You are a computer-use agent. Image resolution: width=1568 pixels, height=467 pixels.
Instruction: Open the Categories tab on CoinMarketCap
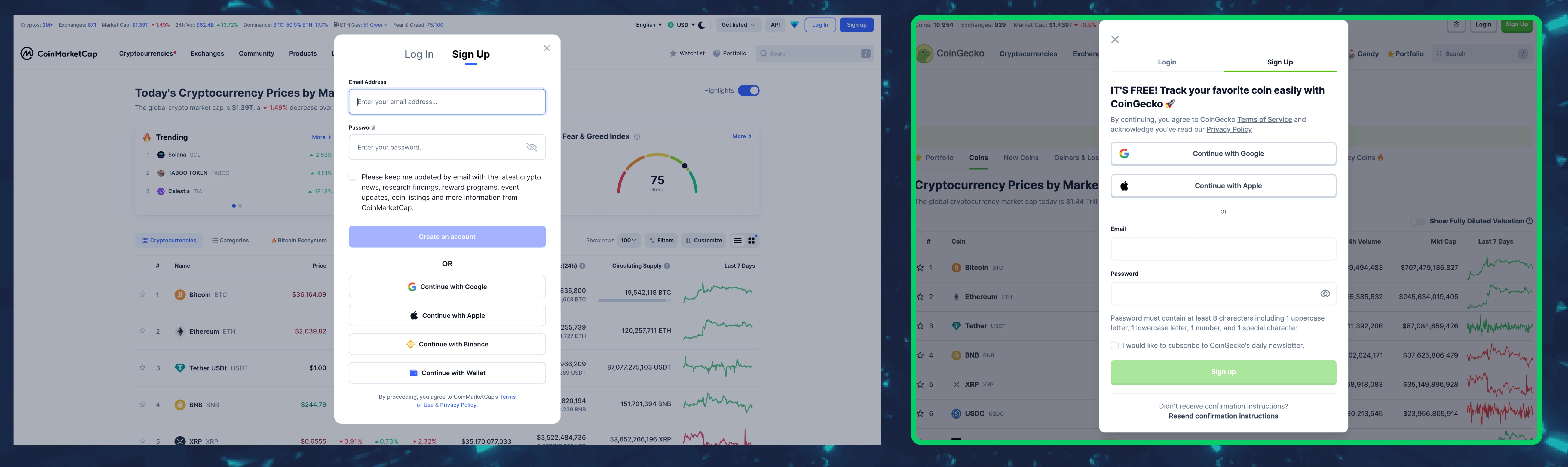pyautogui.click(x=230, y=241)
